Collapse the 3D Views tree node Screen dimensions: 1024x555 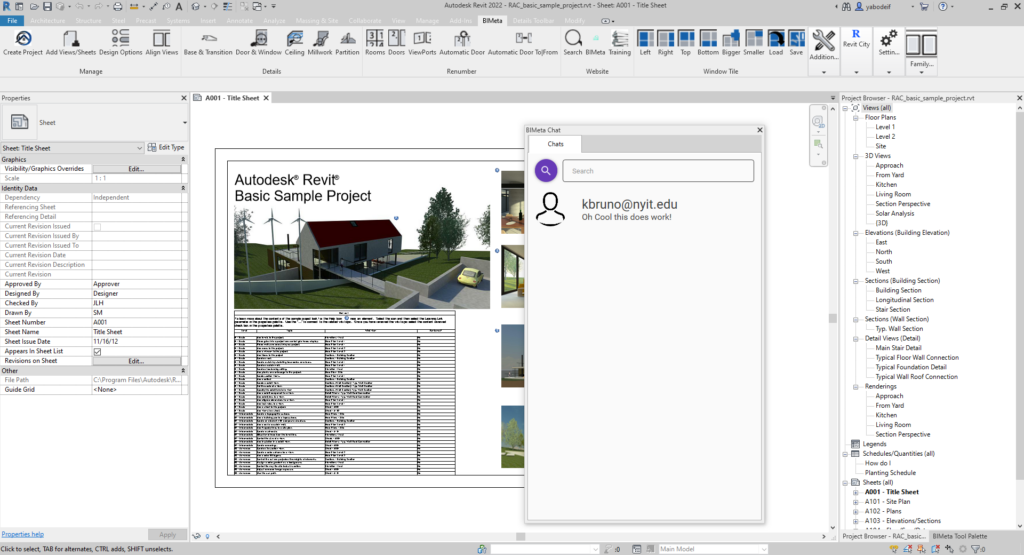(x=856, y=157)
